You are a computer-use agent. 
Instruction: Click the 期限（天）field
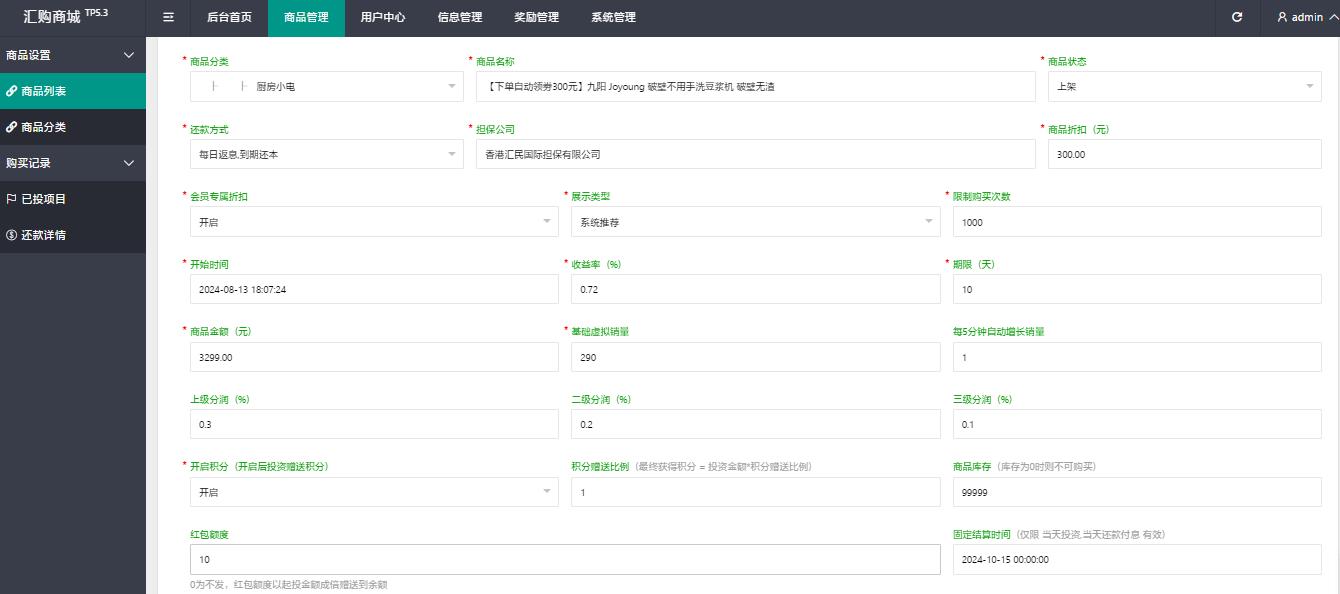[x=1137, y=289]
